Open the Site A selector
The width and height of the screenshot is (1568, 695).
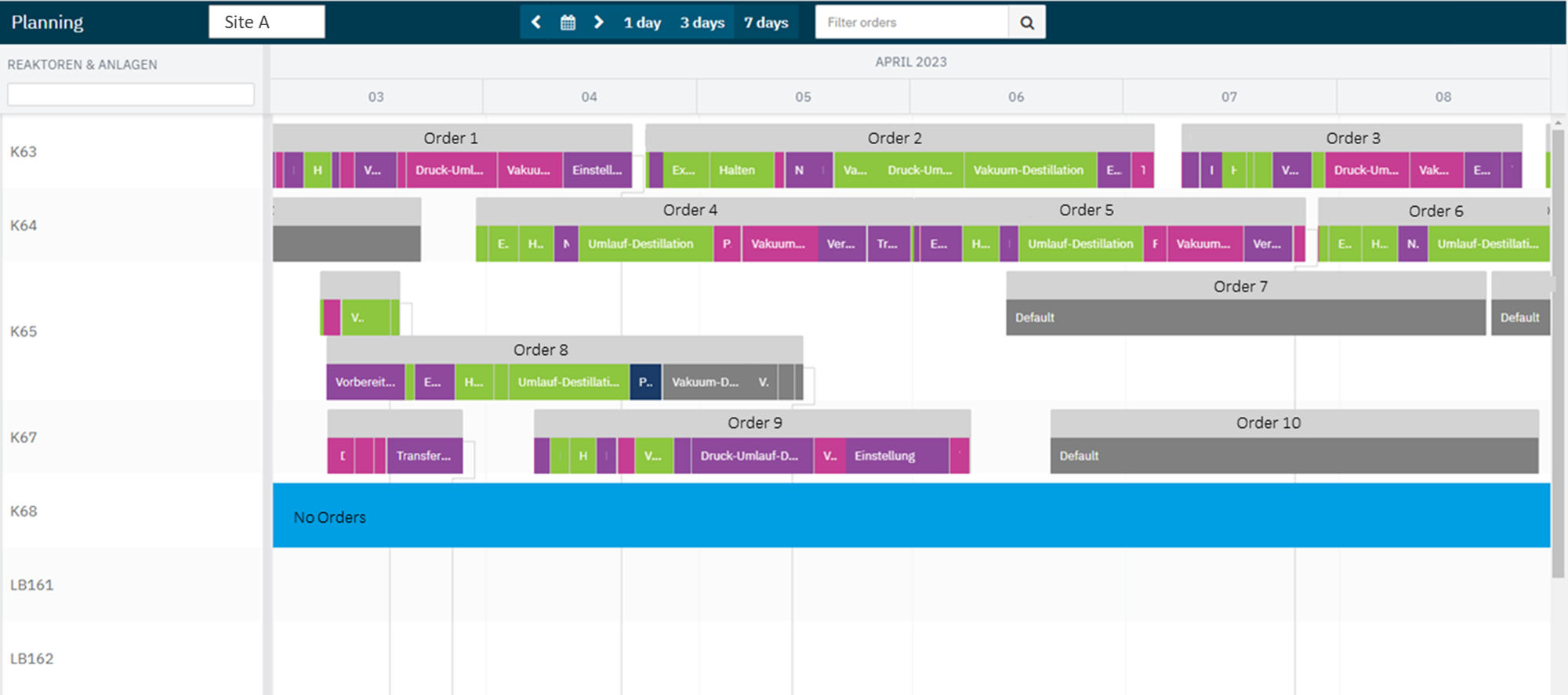click(x=267, y=22)
